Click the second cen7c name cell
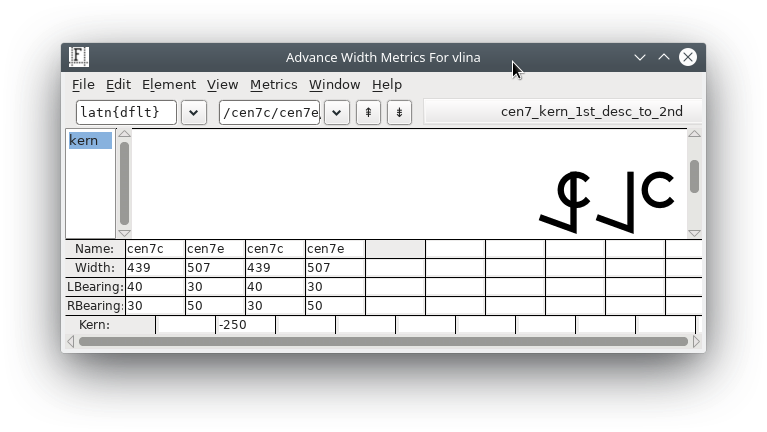 pos(275,249)
